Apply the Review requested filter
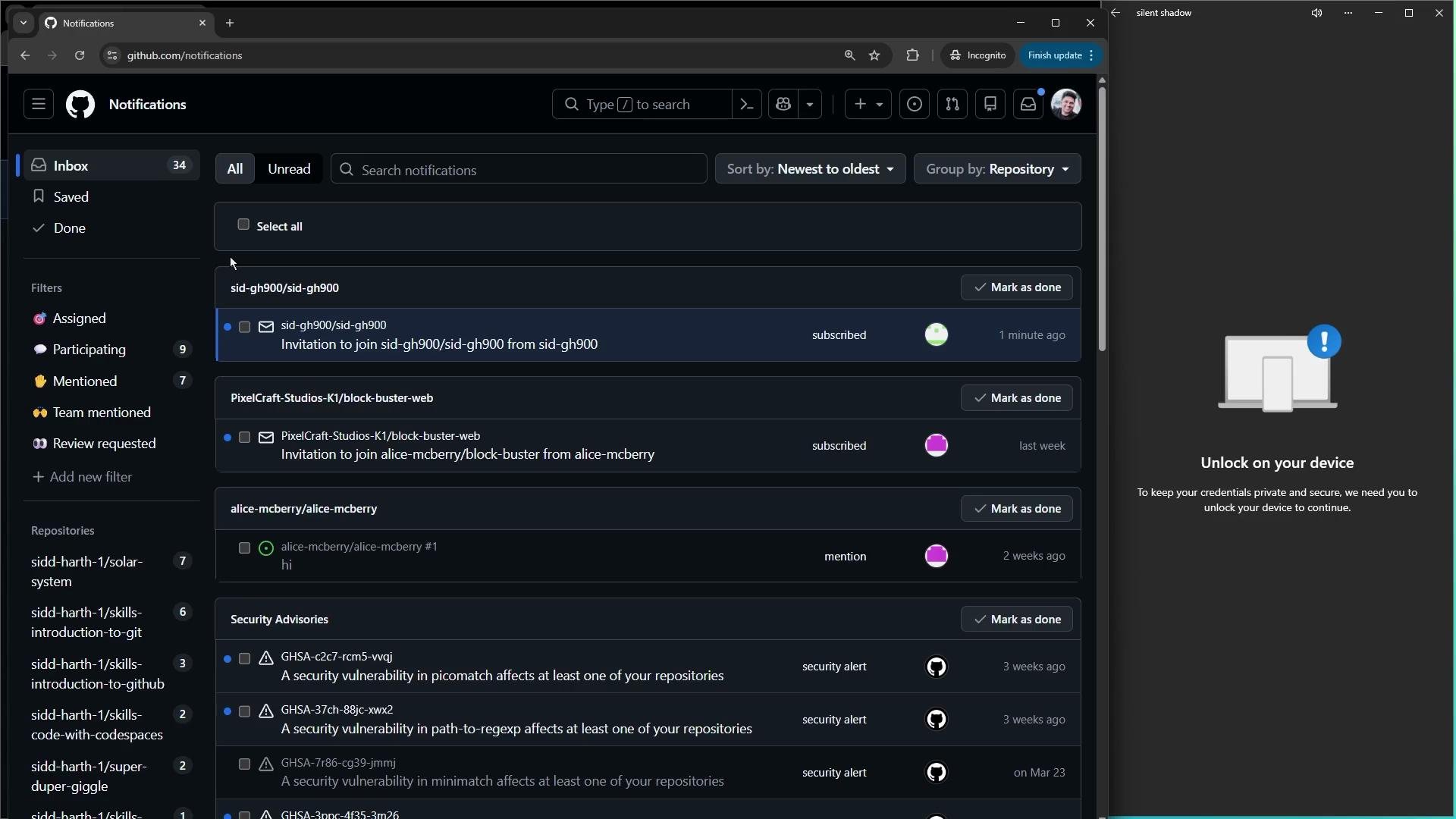 111,444
